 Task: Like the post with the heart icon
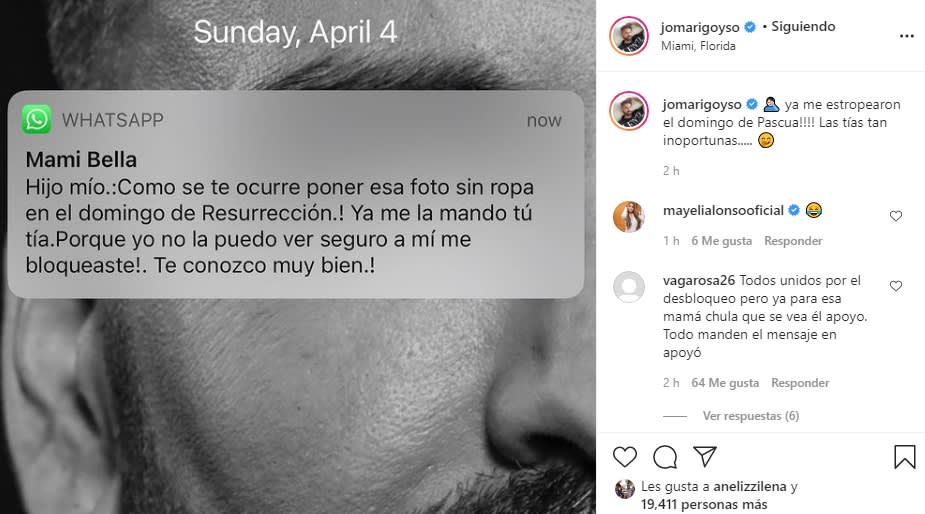pyautogui.click(x=624, y=457)
